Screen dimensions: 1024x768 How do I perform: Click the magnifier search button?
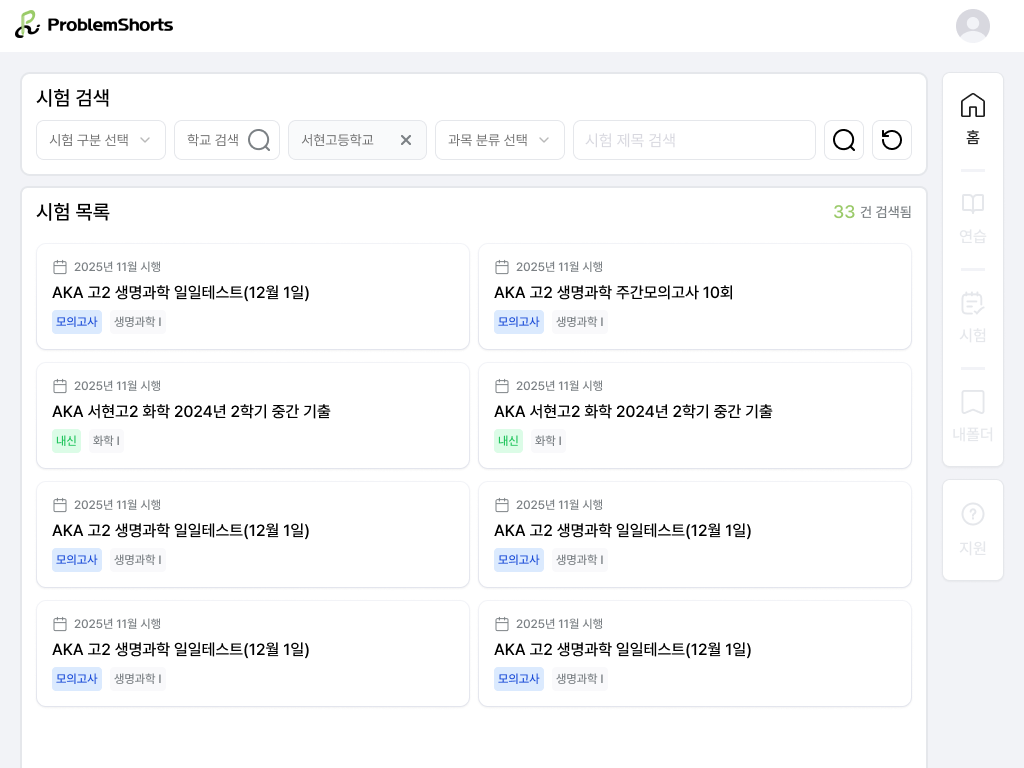click(843, 140)
